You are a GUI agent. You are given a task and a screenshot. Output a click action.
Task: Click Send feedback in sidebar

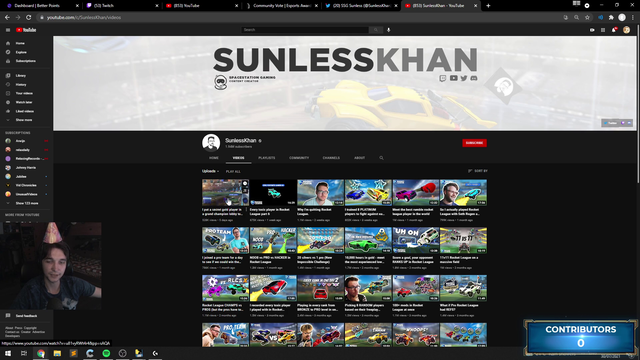pos(27,316)
